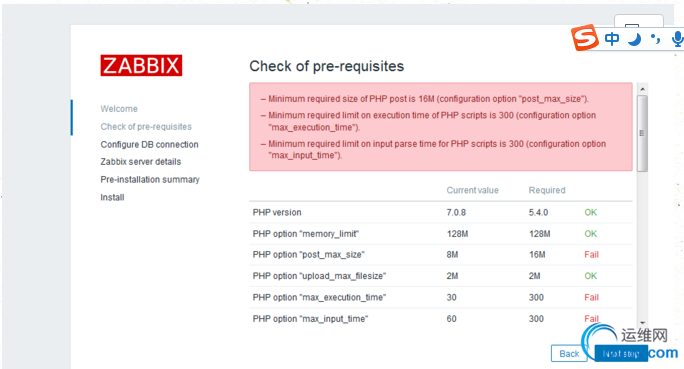
Task: Open Zabbix server details step
Action: tap(140, 162)
